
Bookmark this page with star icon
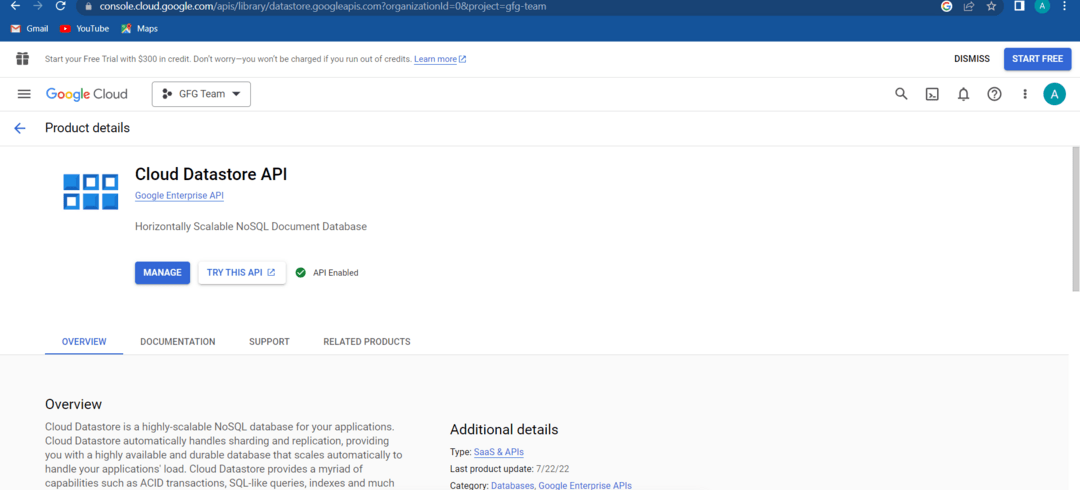pyautogui.click(x=991, y=6)
